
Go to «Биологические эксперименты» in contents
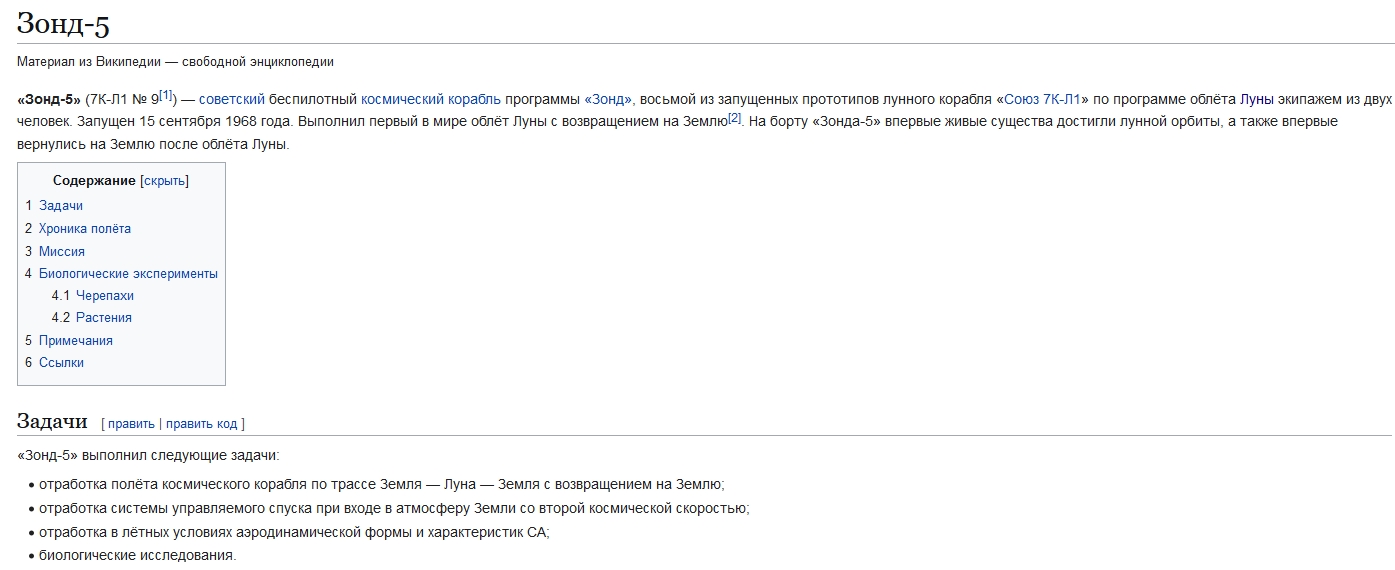coord(128,273)
